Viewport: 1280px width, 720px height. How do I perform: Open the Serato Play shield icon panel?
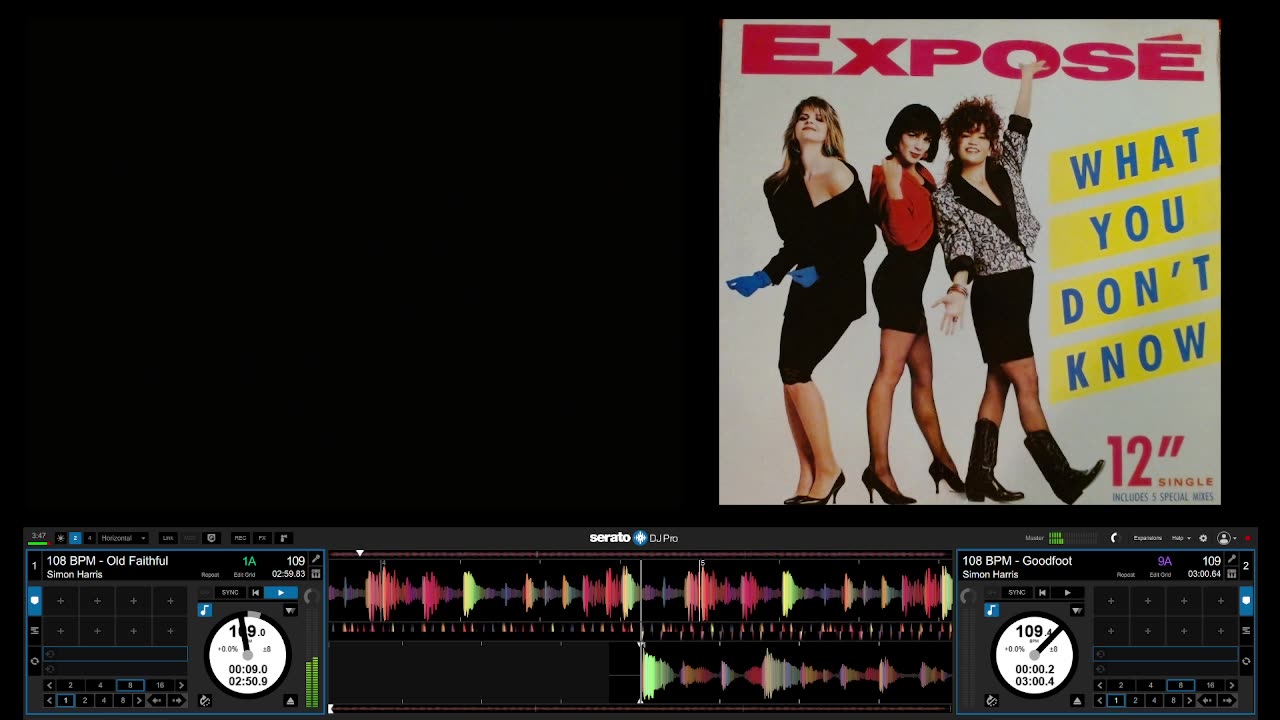click(211, 538)
